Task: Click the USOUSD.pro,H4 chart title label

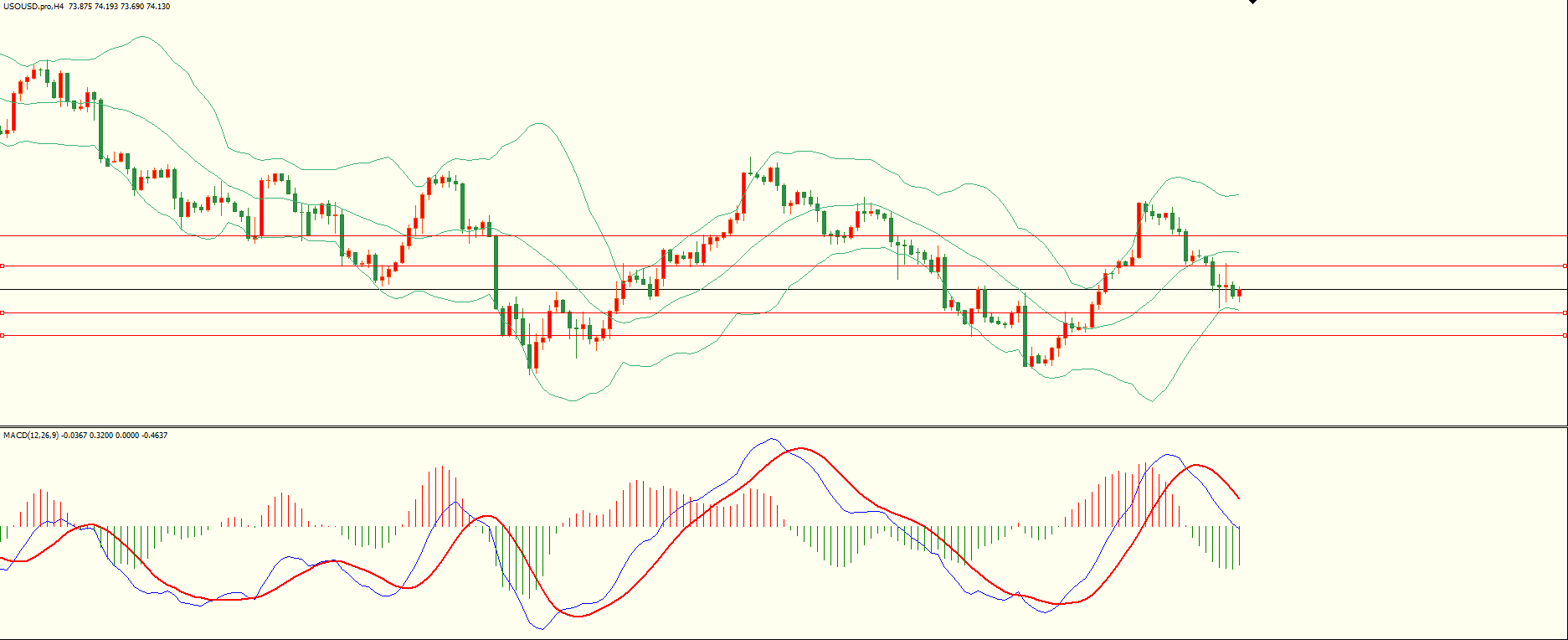Action: tap(33, 6)
